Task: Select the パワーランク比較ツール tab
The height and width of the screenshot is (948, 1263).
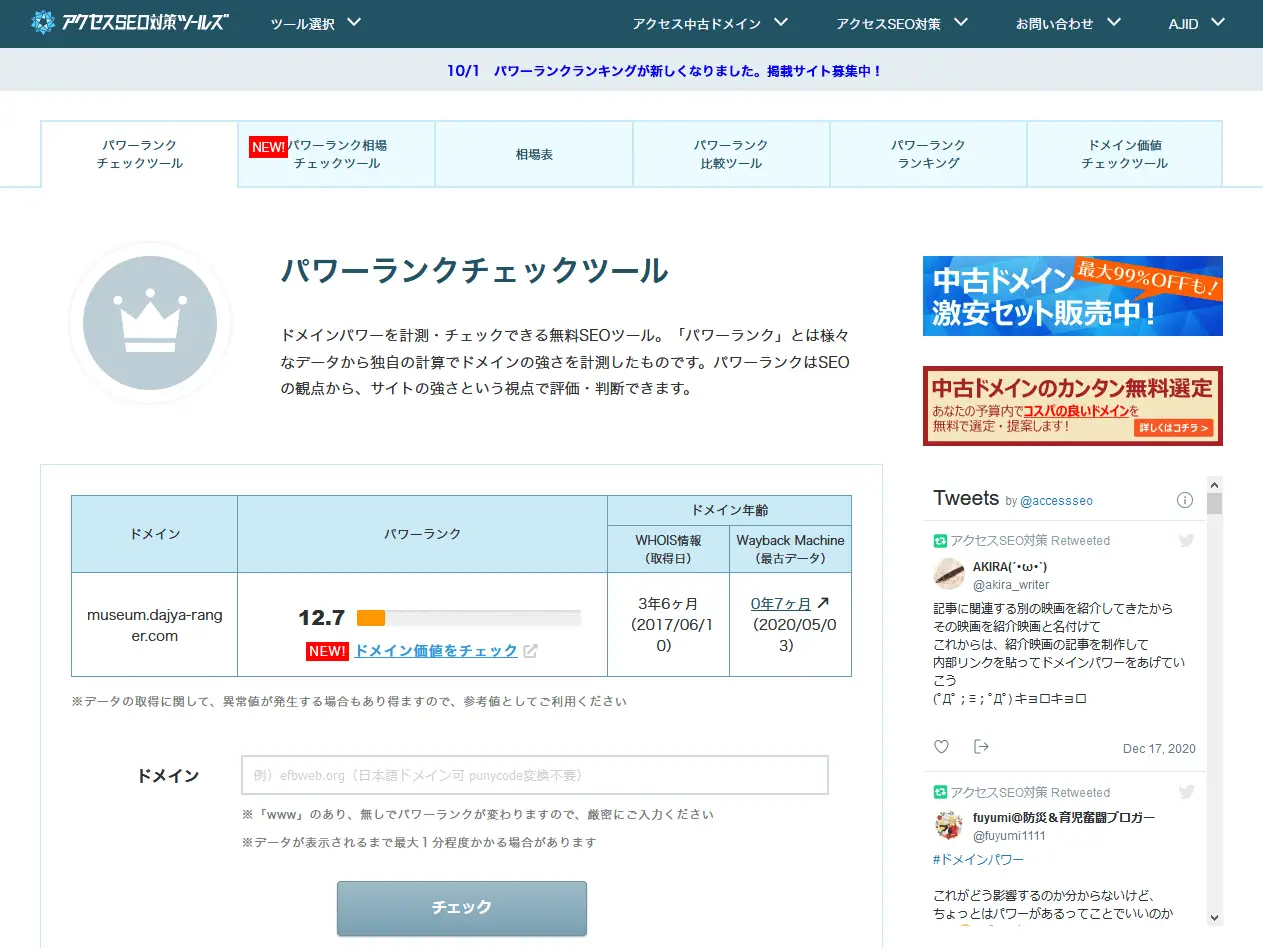Action: coord(731,155)
